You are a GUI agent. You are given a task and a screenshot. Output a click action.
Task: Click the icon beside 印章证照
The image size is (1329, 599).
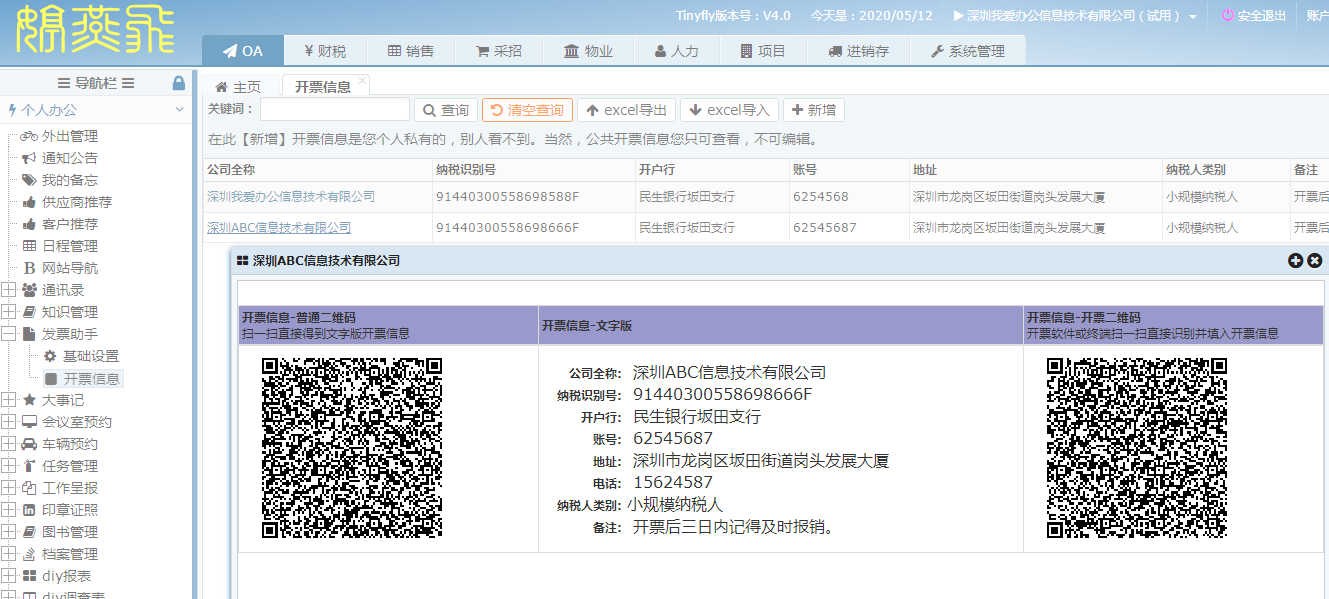point(29,510)
